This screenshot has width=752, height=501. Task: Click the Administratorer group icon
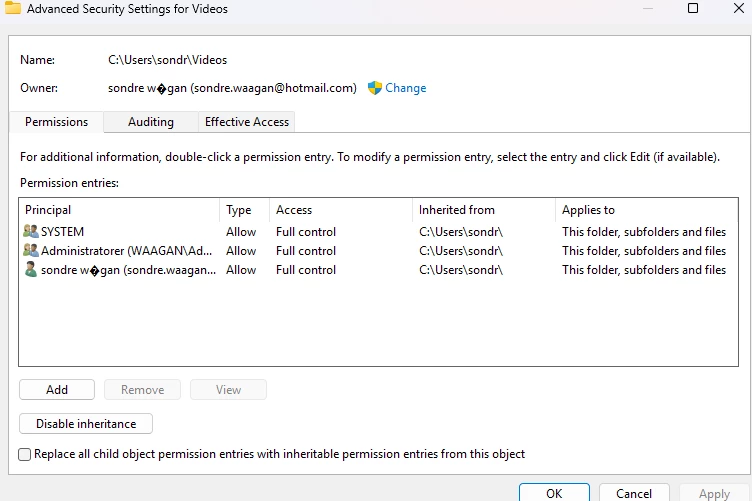pyautogui.click(x=31, y=250)
